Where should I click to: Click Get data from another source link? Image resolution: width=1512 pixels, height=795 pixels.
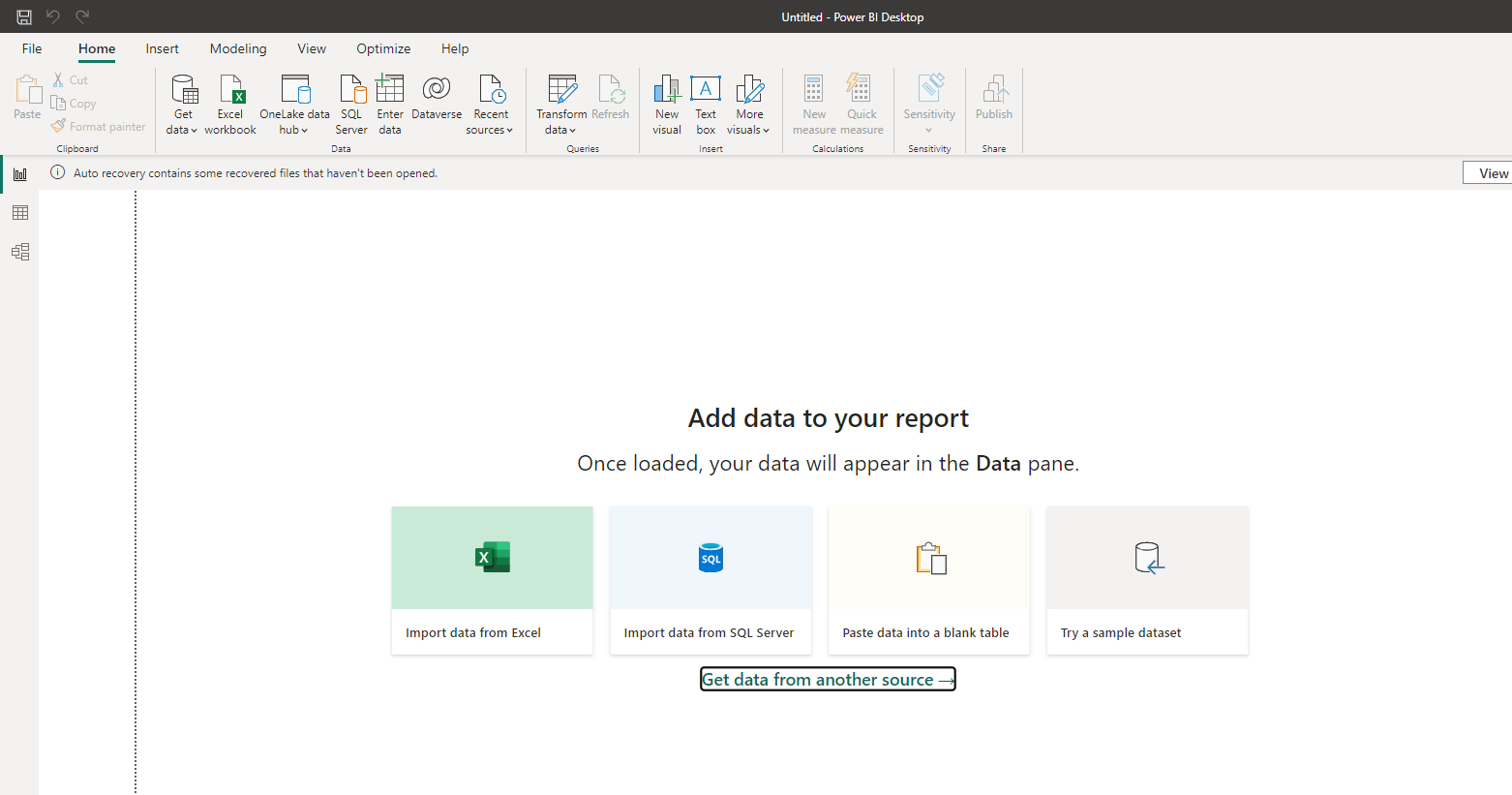[828, 679]
